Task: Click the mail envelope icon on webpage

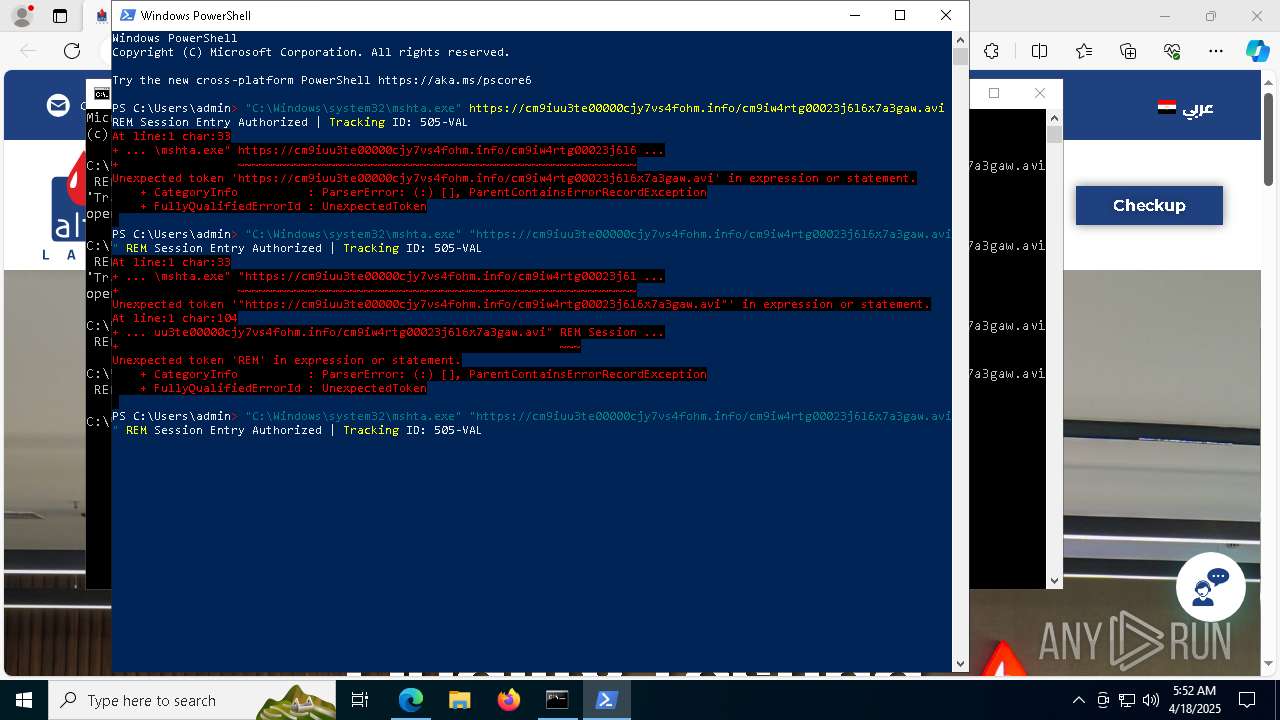Action: pyautogui.click(x=58, y=105)
